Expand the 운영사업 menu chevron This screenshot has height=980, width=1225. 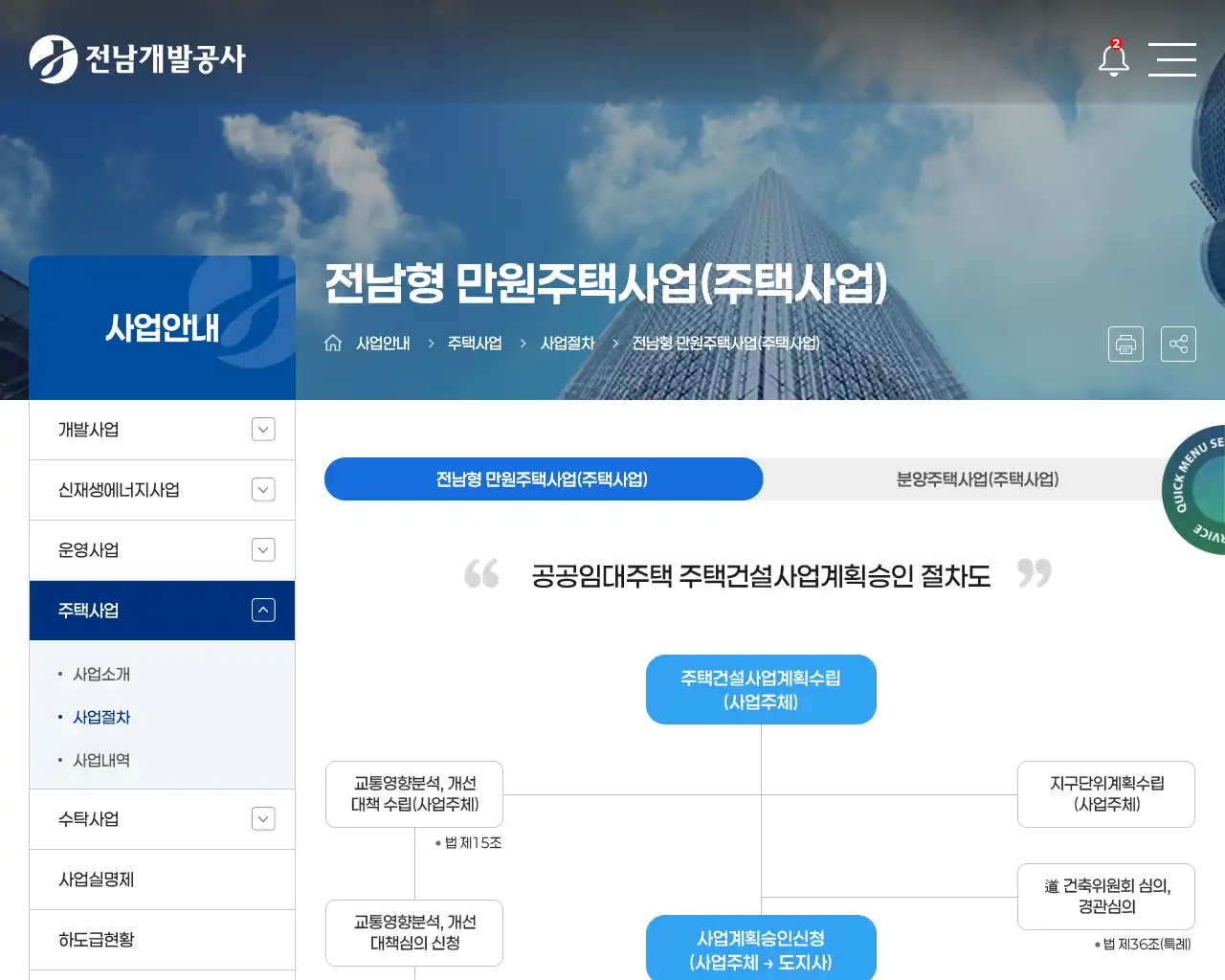click(x=263, y=550)
